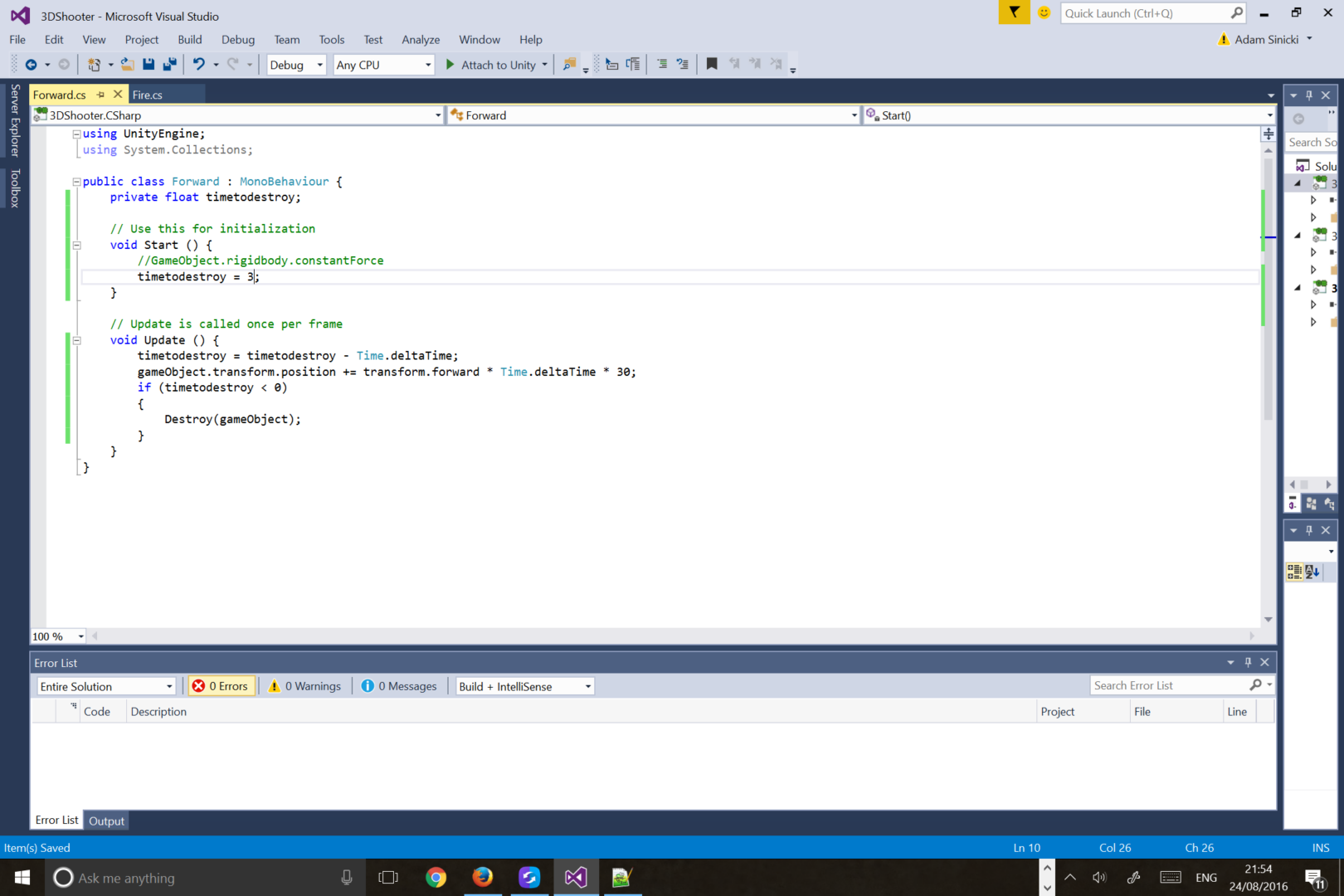The width and height of the screenshot is (1344, 896).
Task: Toggle bookmark using the bookmark icon
Action: tap(711, 65)
